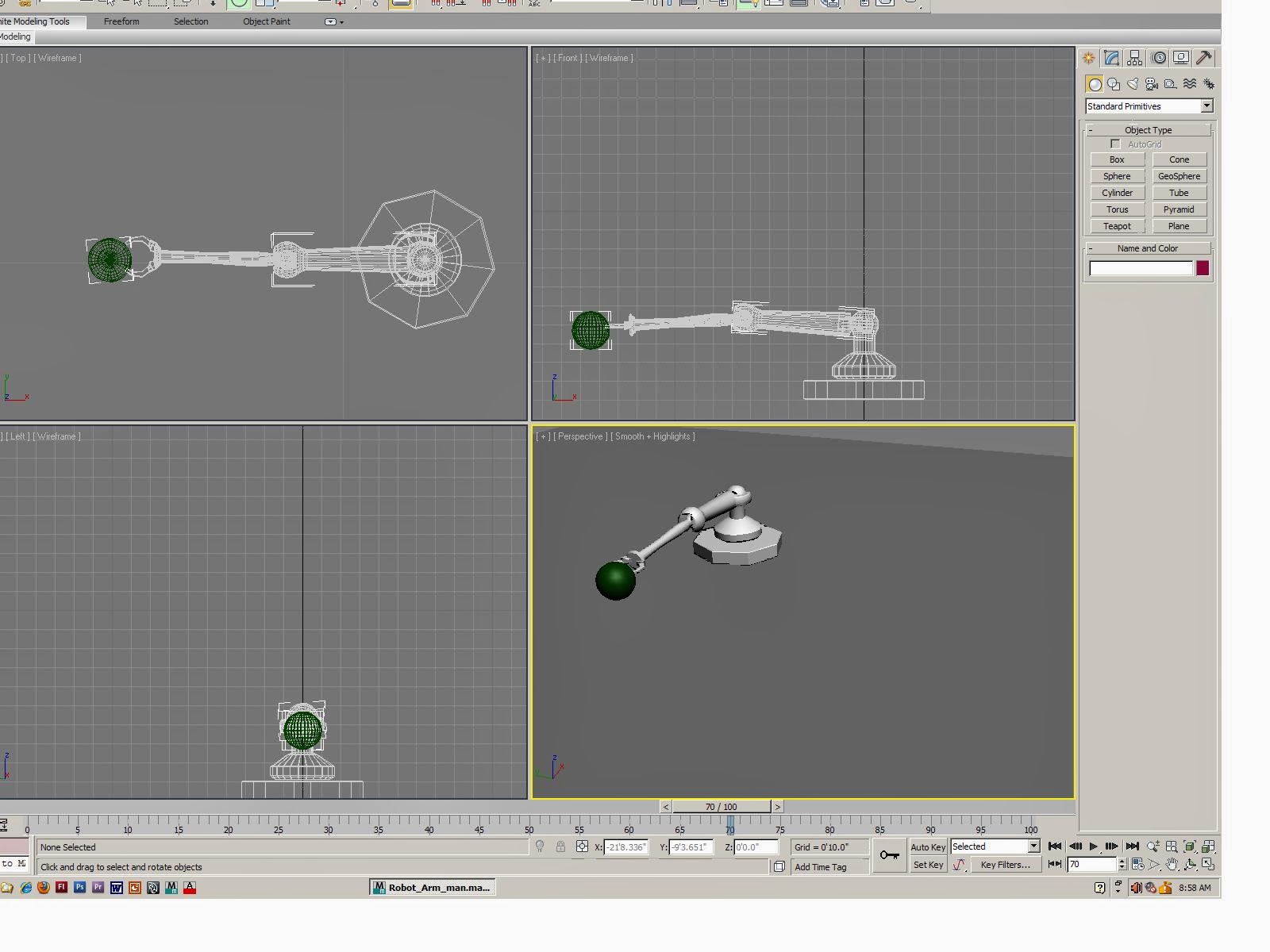
Task: Click the time slider 70 / 100 handle
Action: pyautogui.click(x=721, y=807)
